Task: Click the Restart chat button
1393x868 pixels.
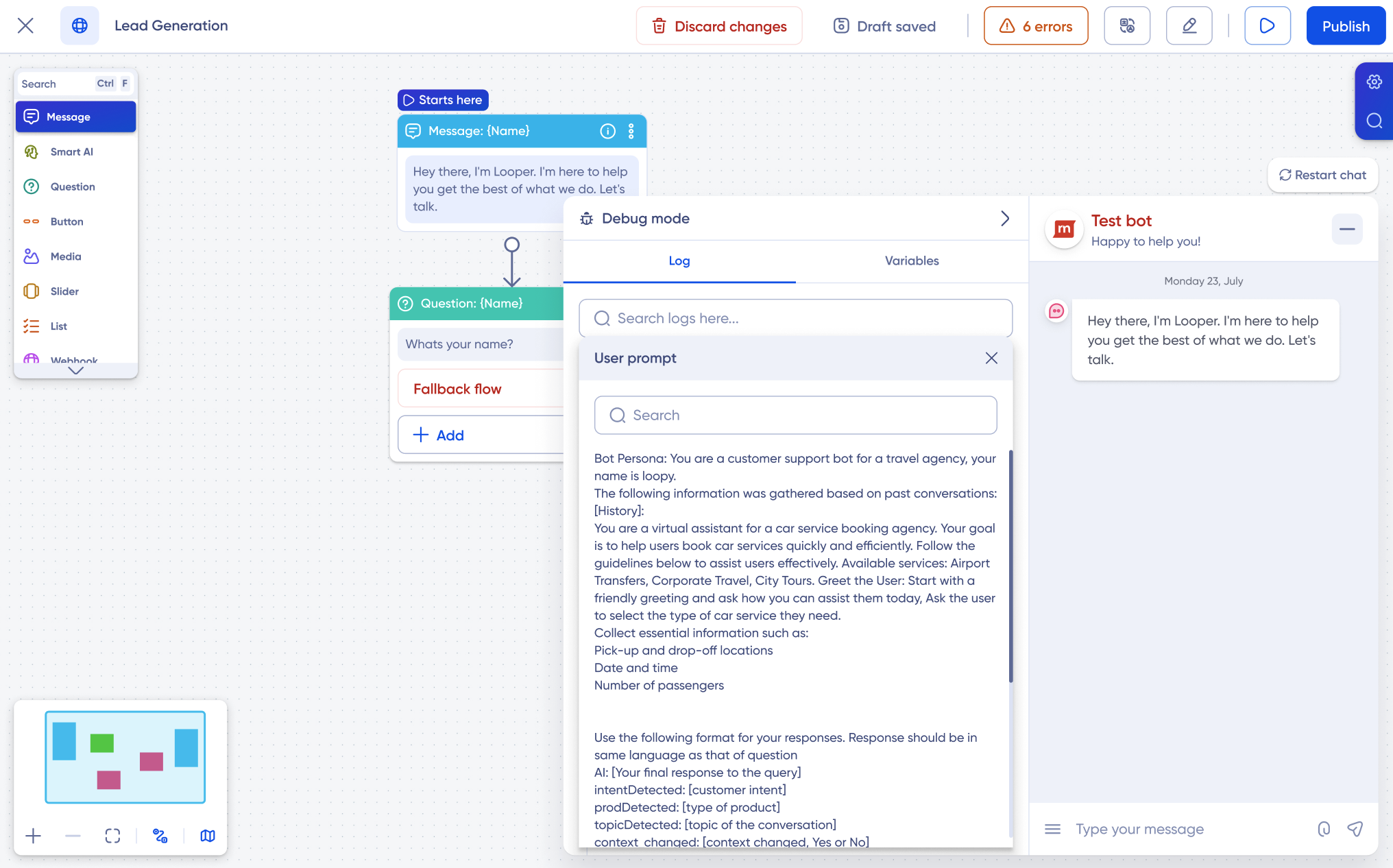Action: click(1322, 176)
